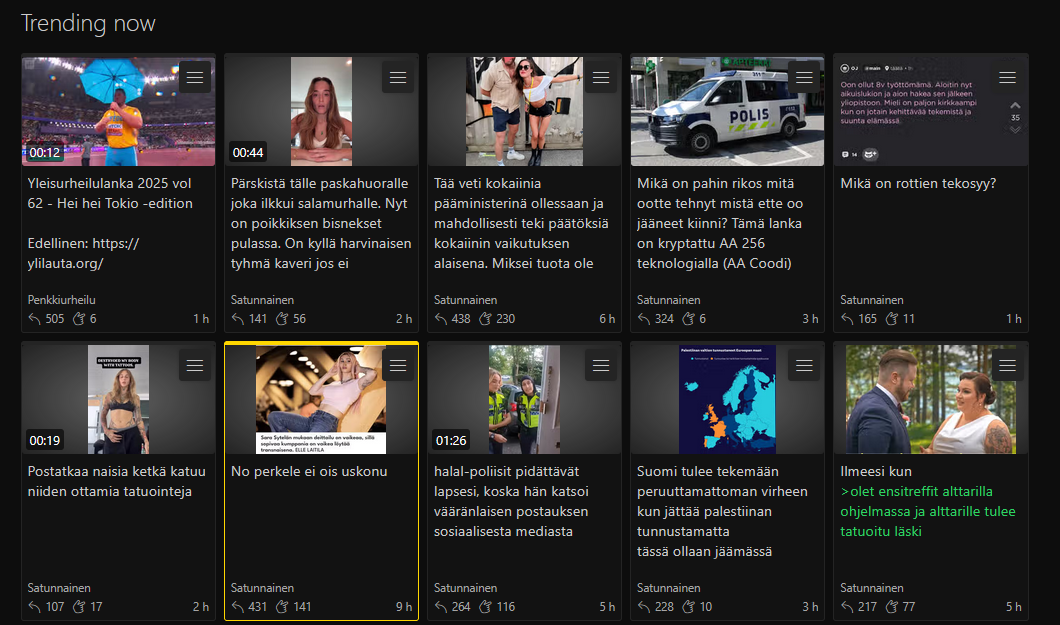The height and width of the screenshot is (625, 1060).
Task: Click Satunnainen label on No perkele card
Action: (x=262, y=588)
